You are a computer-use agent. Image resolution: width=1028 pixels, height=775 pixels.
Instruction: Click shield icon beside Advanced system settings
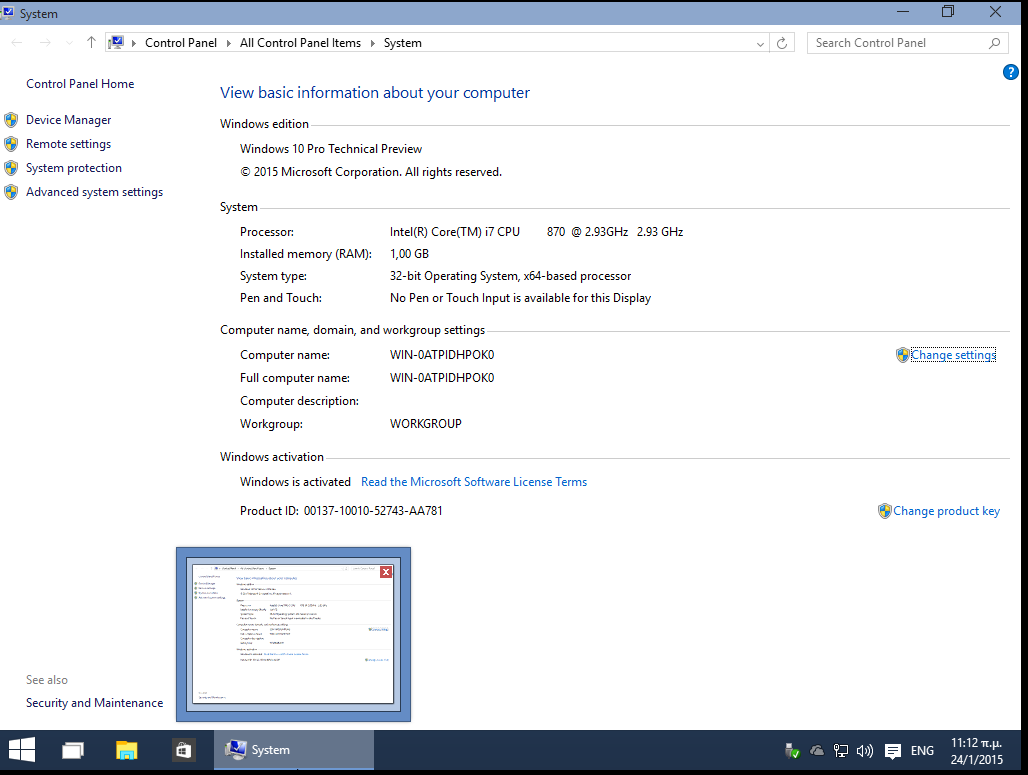(11, 192)
